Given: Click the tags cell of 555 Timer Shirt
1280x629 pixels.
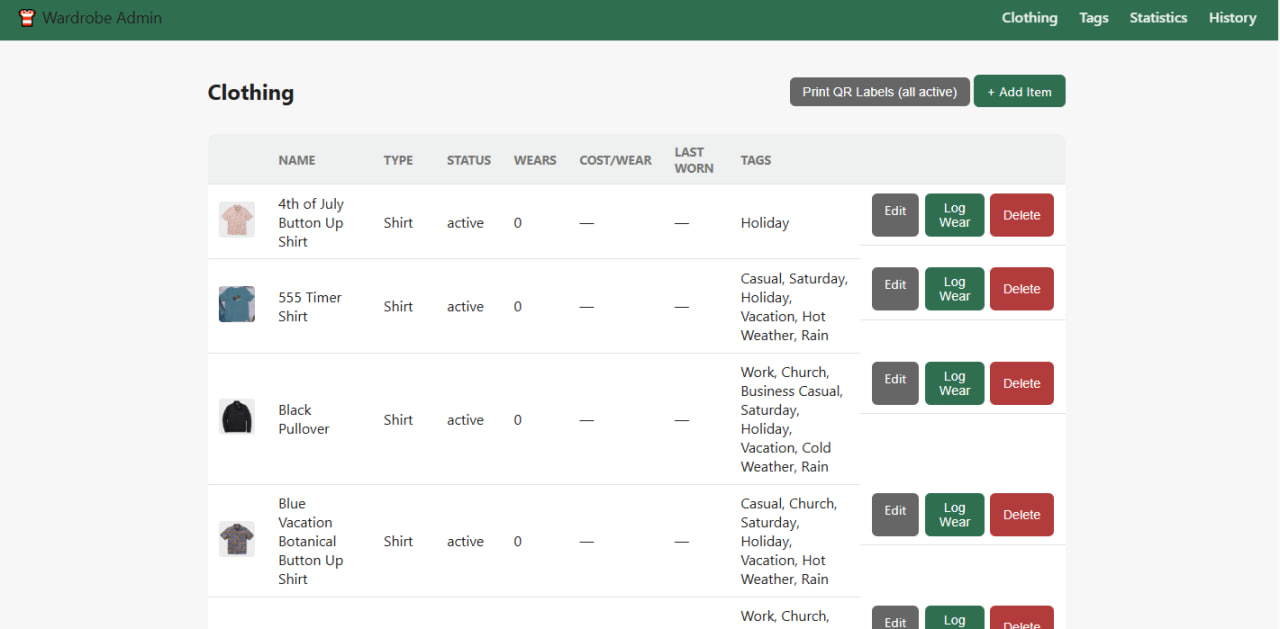Looking at the screenshot, I should tap(794, 307).
